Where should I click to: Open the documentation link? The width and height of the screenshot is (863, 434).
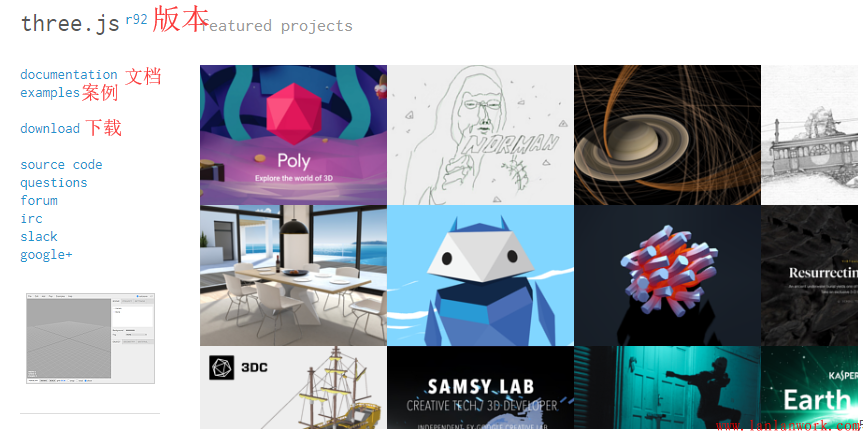coord(69,75)
